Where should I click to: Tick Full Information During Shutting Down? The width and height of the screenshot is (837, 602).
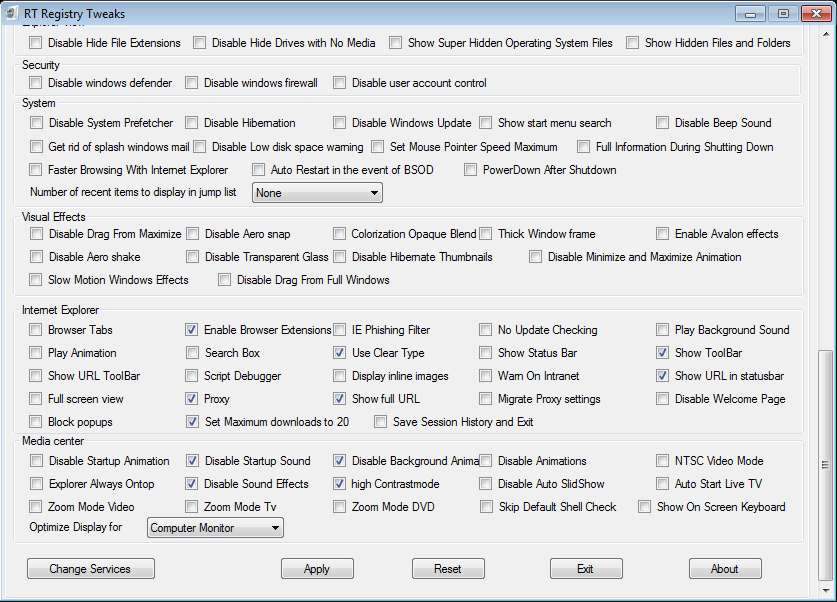tap(583, 147)
